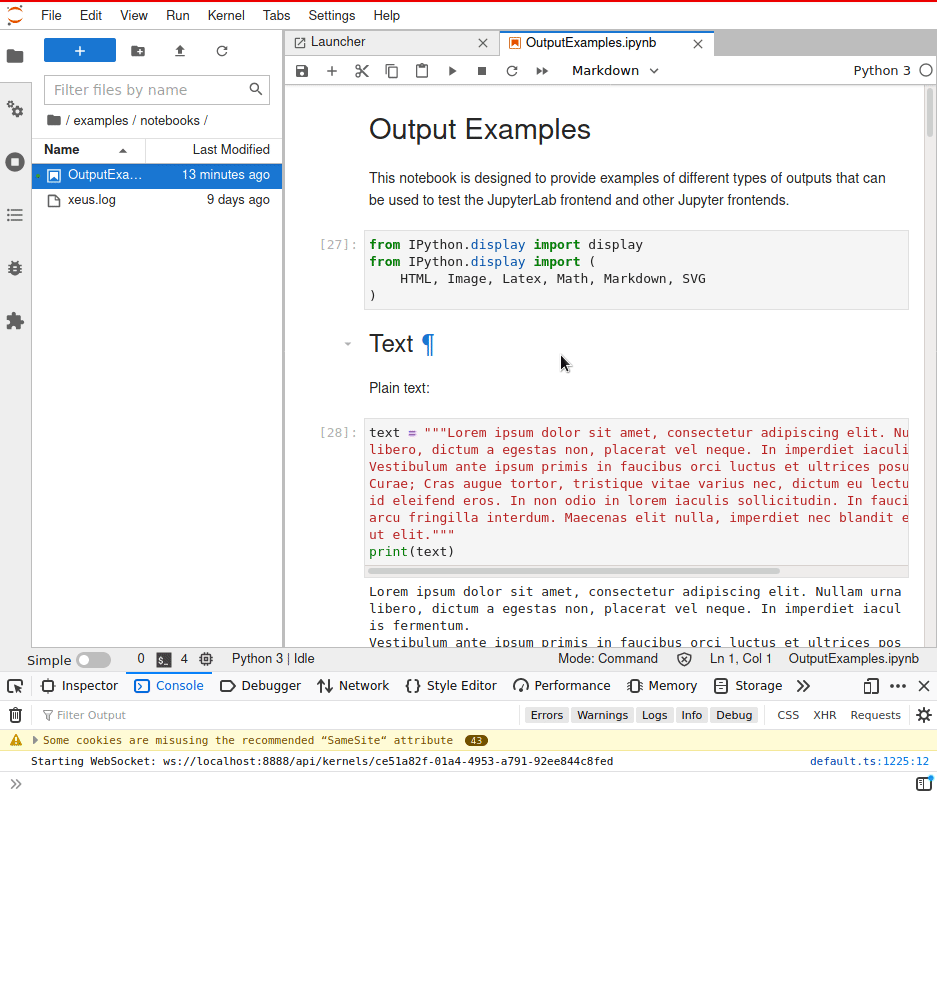Open the Running Terminals and Kernels sidebar icon
This screenshot has width=937, height=1005.
pos(15,162)
